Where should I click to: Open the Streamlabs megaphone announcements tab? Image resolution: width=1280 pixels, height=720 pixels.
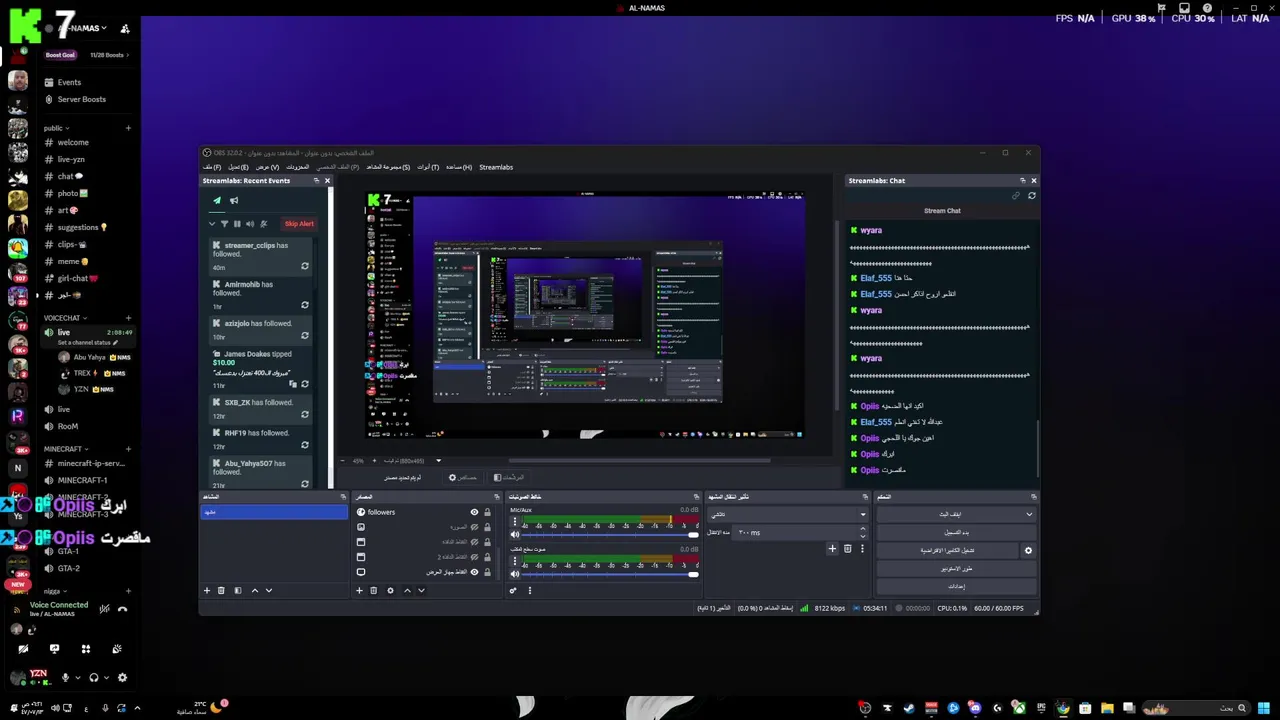click(x=234, y=201)
